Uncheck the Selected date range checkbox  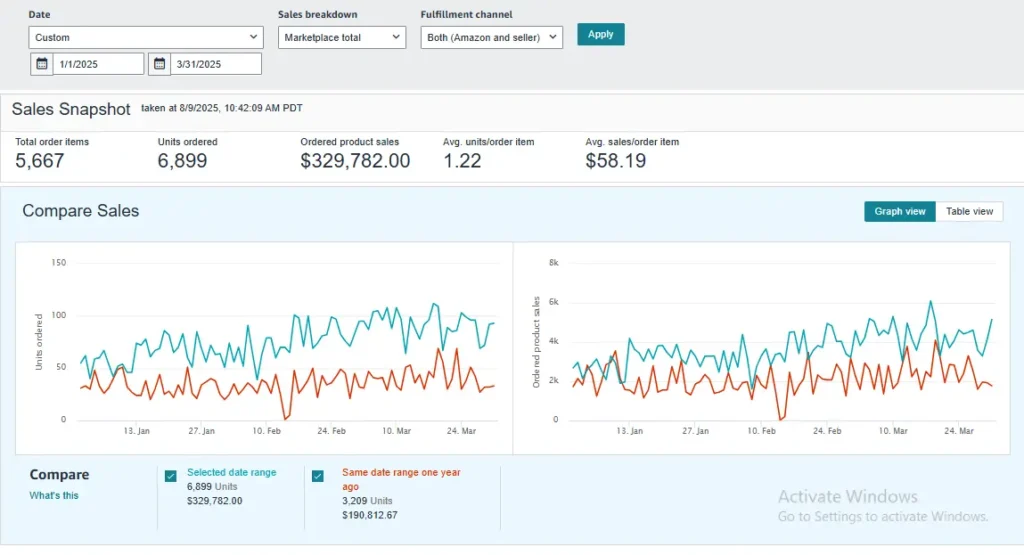[171, 476]
